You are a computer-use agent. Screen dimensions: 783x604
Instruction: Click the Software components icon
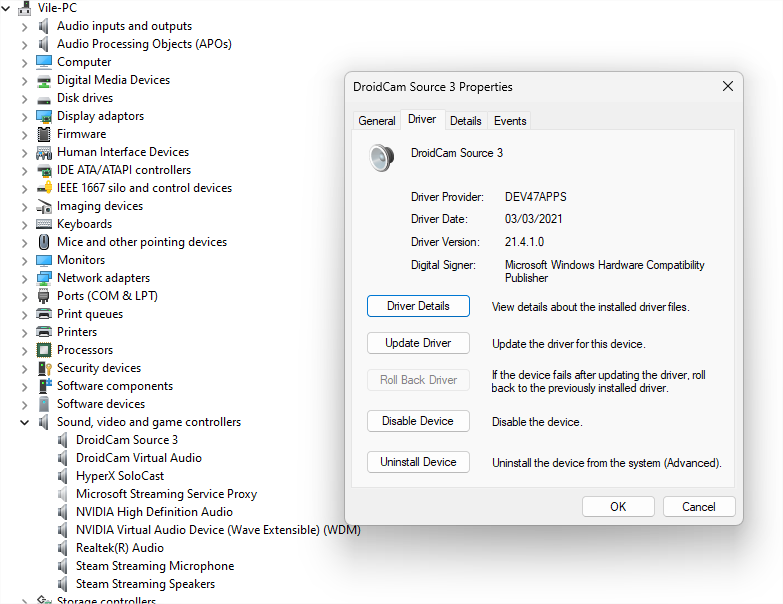pyautogui.click(x=45, y=386)
